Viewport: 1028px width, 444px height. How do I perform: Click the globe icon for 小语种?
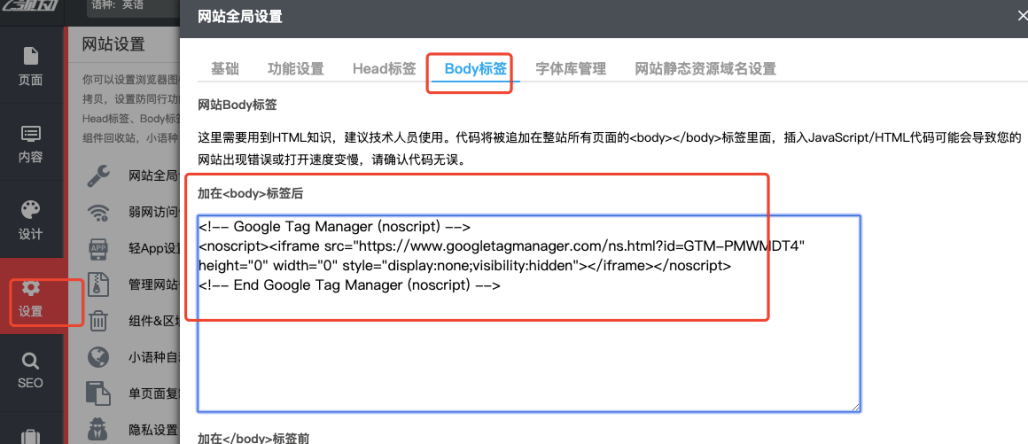[99, 356]
